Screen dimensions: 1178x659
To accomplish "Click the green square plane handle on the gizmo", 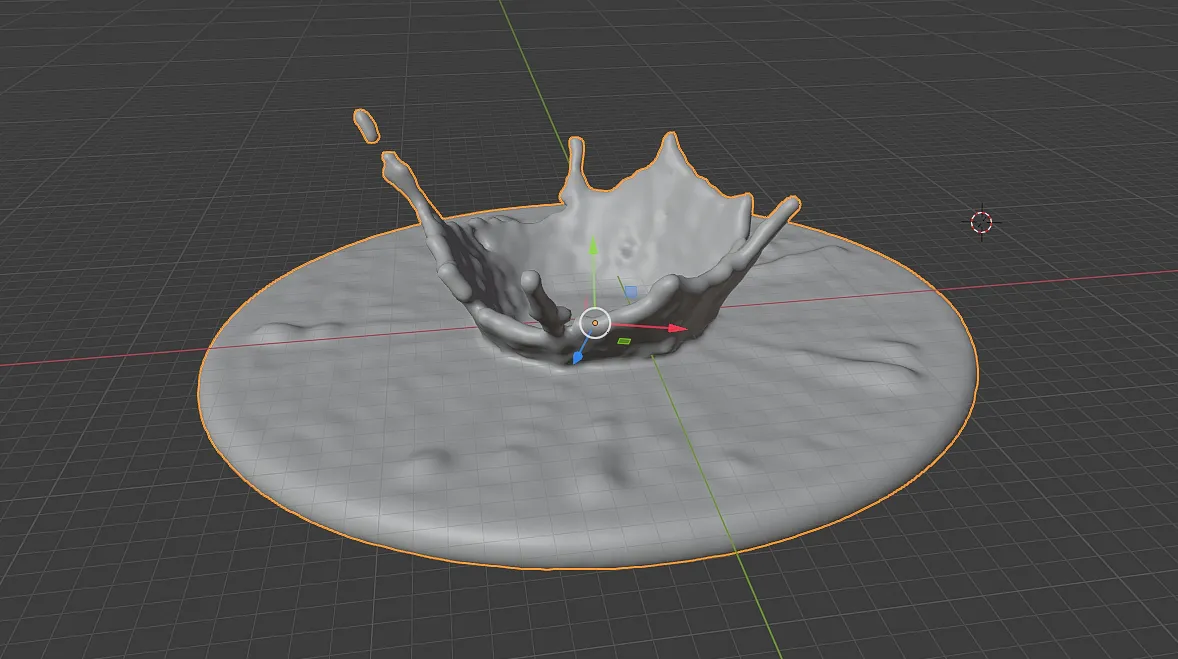I will tap(624, 341).
